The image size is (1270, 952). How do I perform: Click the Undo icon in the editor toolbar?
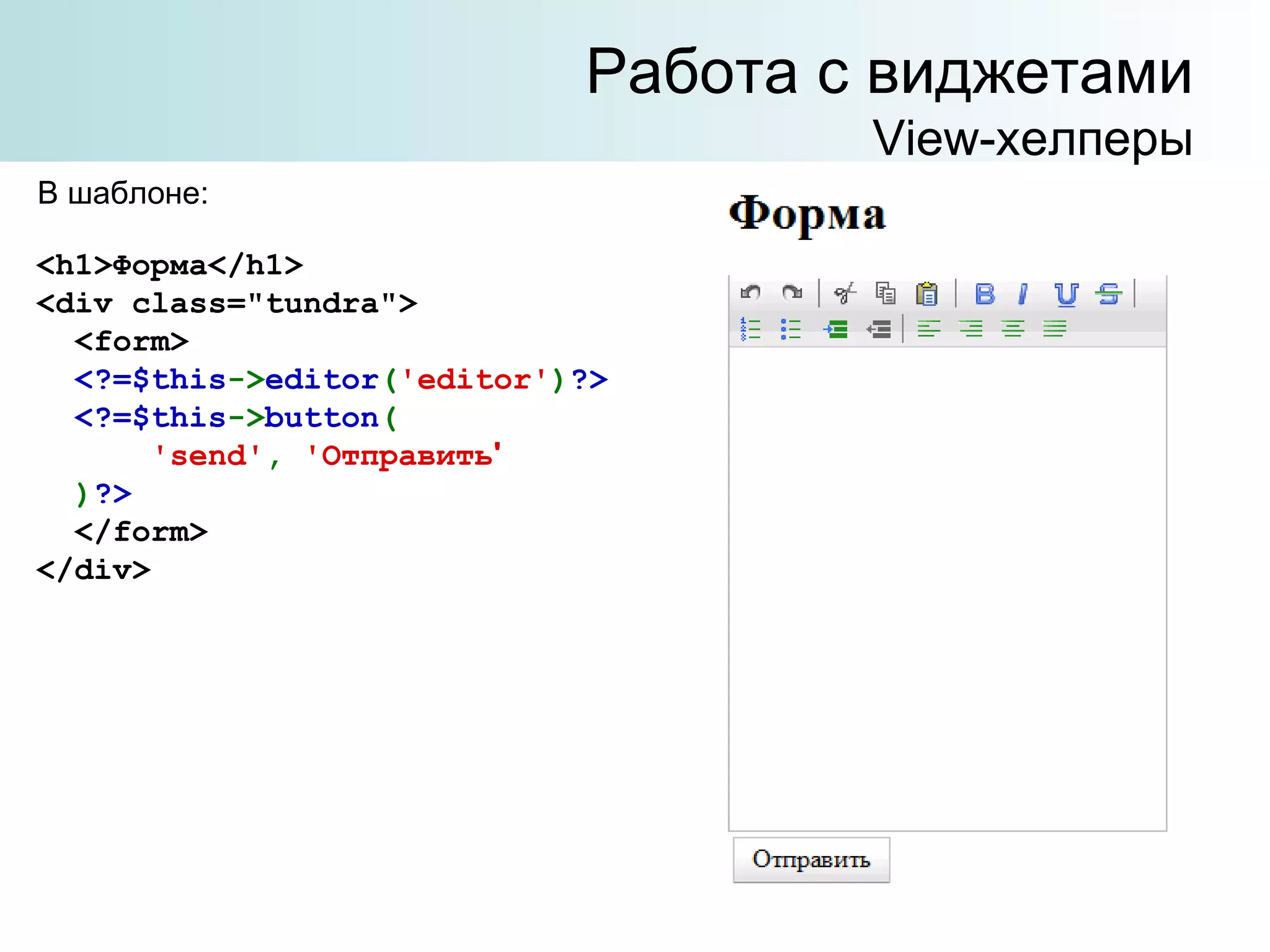click(750, 293)
